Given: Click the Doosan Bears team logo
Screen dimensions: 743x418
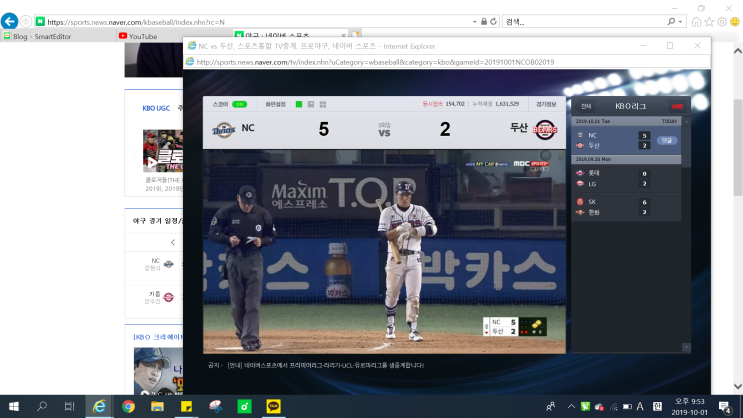Looking at the screenshot, I should (x=545, y=129).
